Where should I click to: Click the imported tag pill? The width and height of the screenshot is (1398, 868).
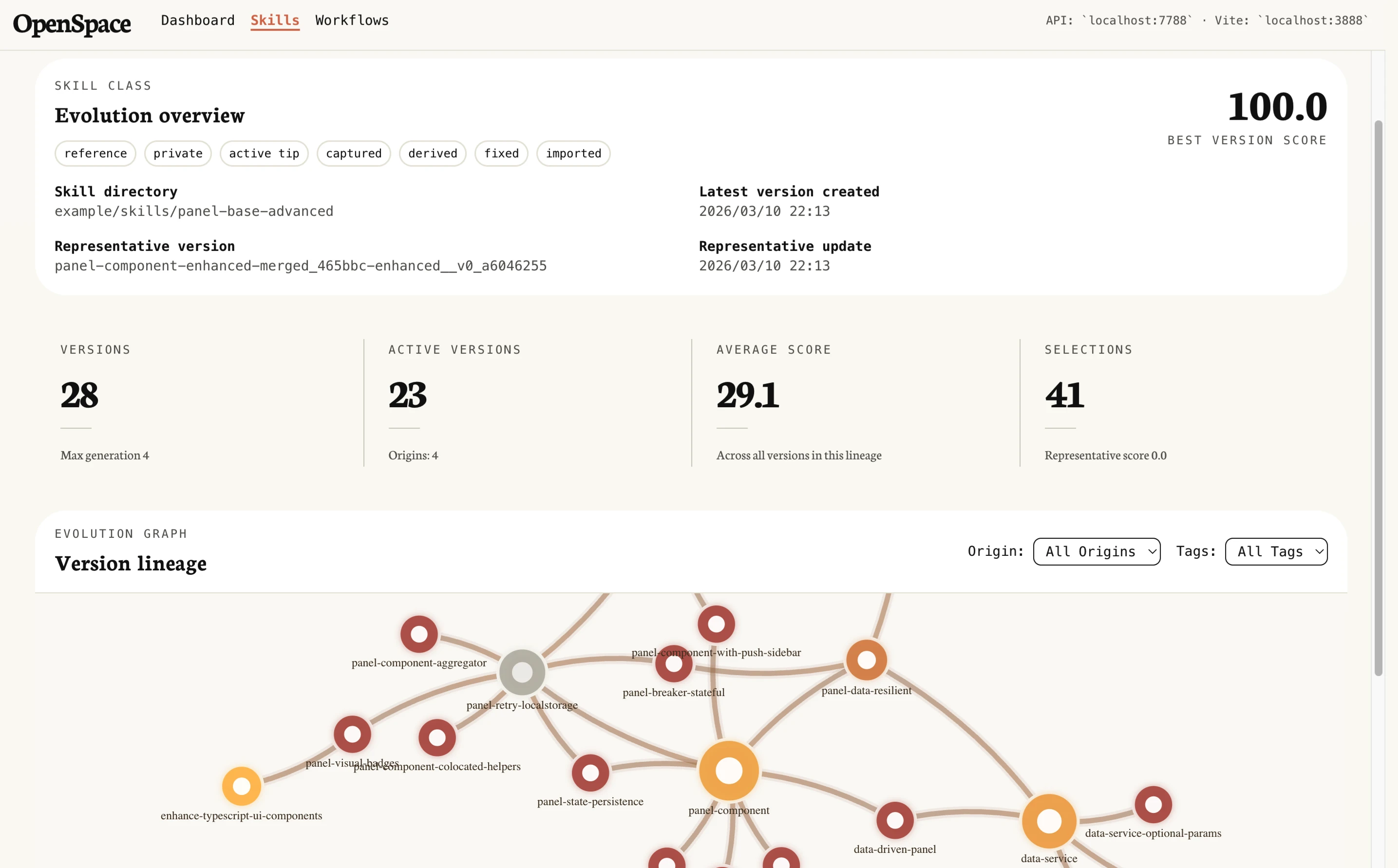573,153
